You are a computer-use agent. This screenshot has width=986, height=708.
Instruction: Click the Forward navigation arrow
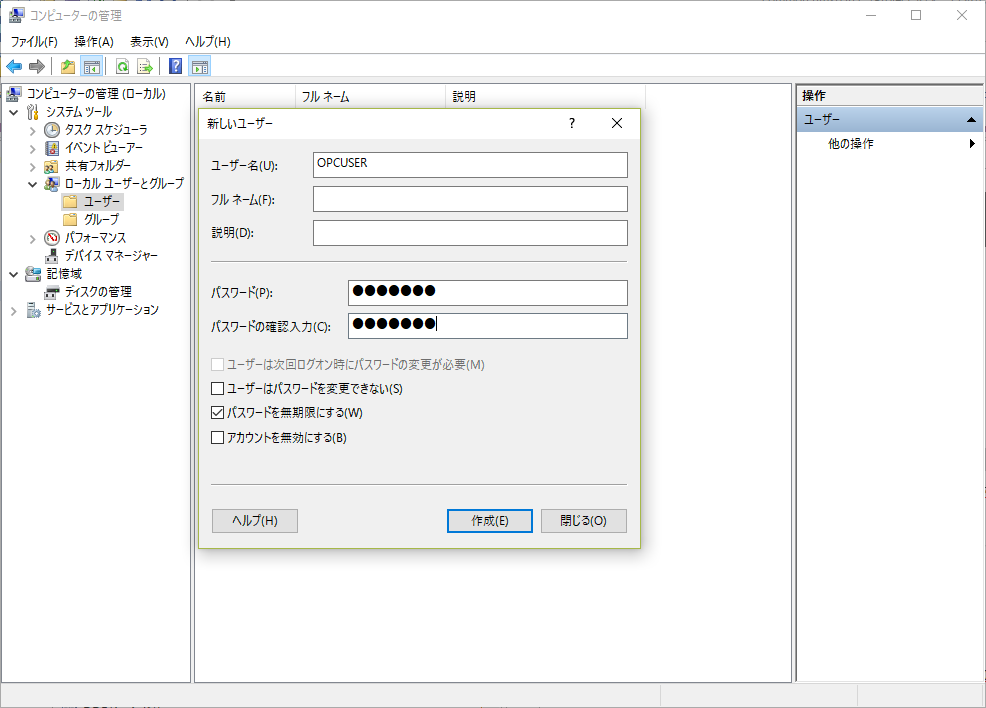point(35,66)
